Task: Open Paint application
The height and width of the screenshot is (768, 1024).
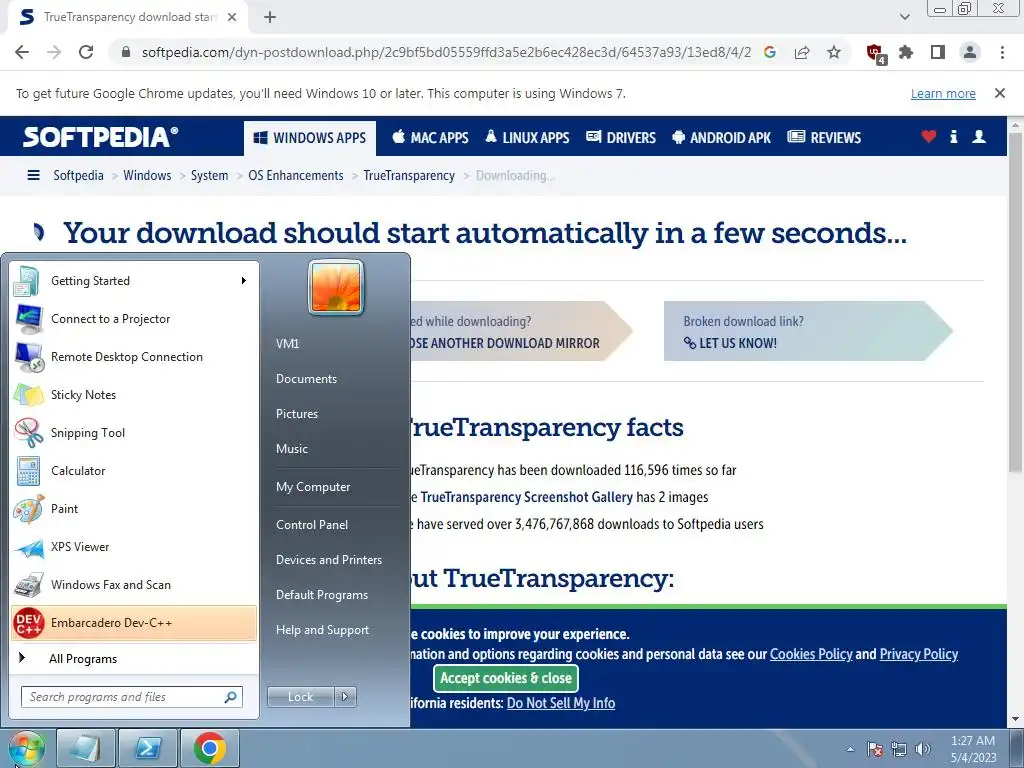Action: 134,508
